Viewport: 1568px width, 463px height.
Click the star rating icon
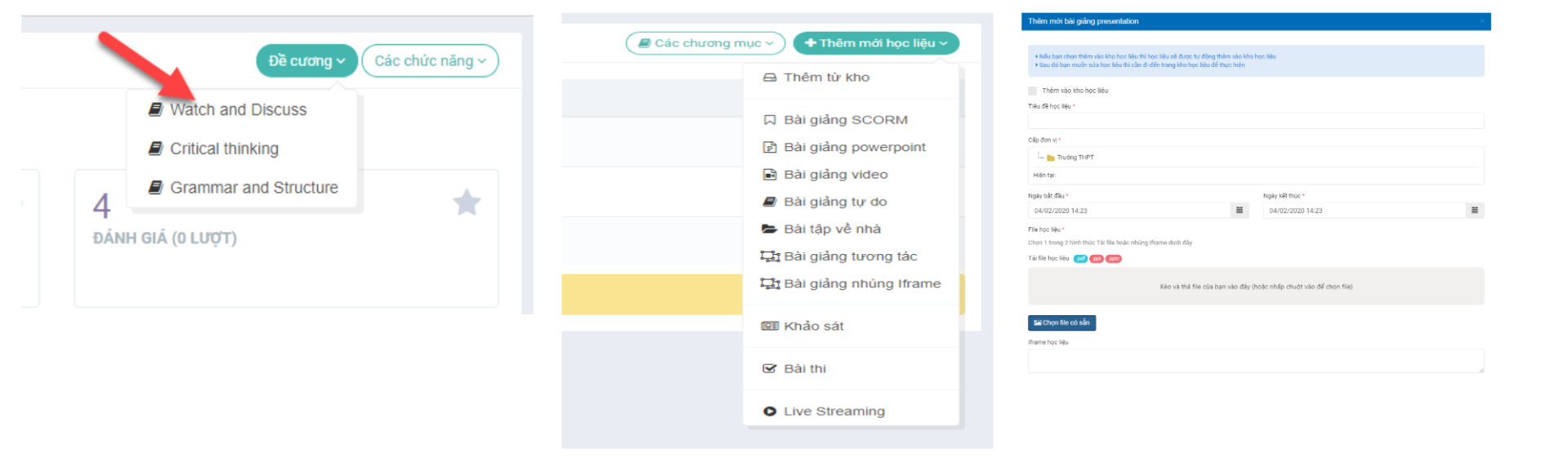467,202
